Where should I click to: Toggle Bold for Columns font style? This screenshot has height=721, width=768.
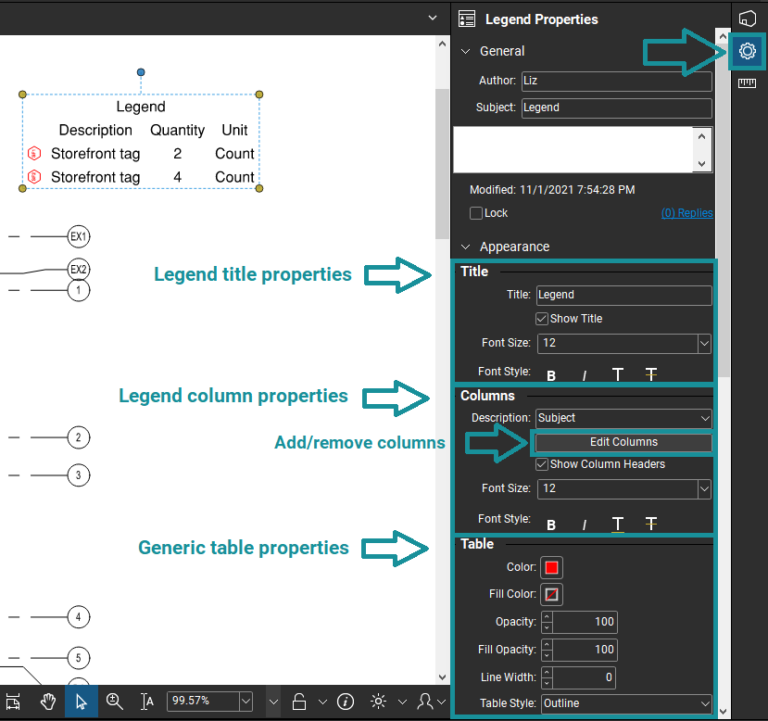[x=551, y=525]
